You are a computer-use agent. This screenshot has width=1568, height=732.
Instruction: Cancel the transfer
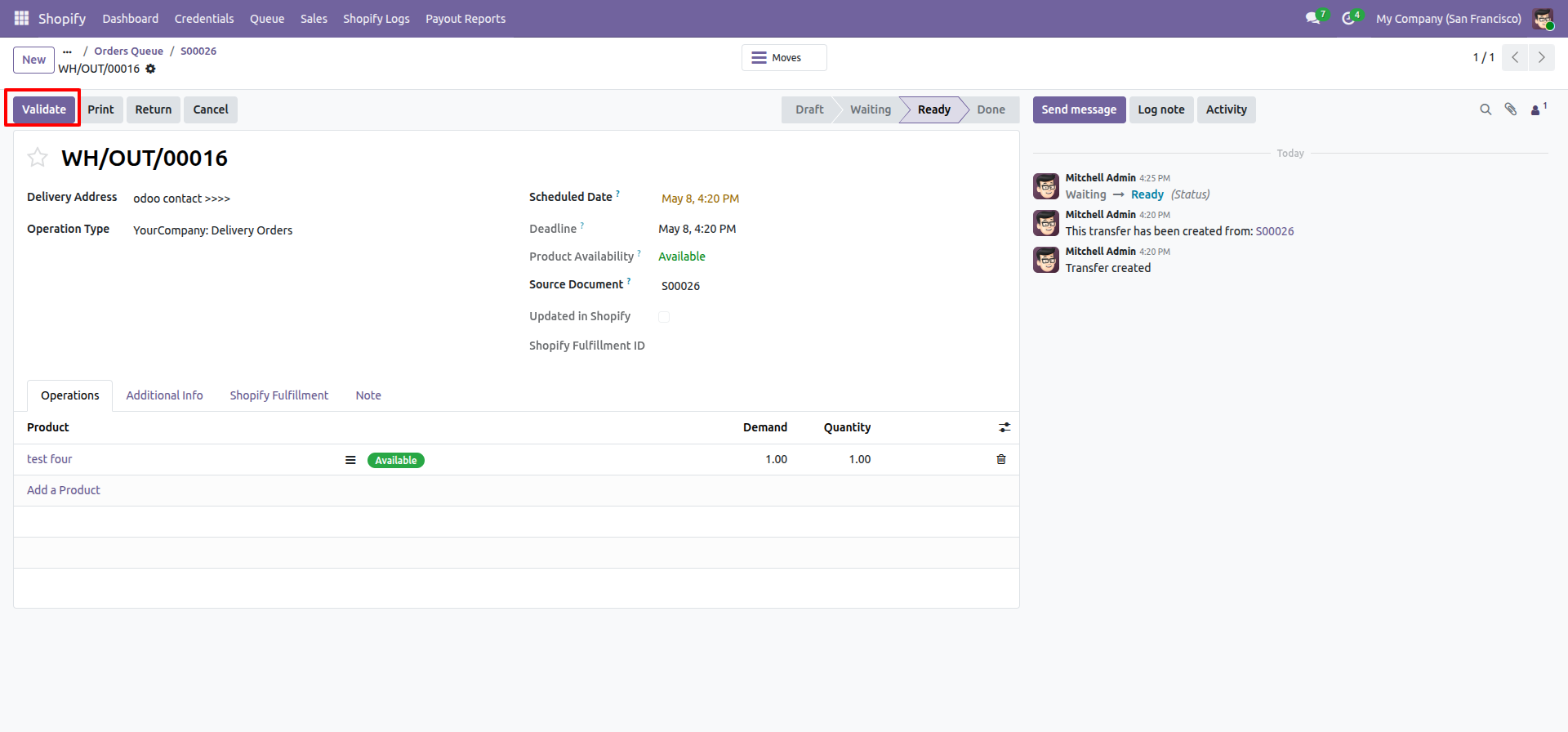click(x=211, y=109)
